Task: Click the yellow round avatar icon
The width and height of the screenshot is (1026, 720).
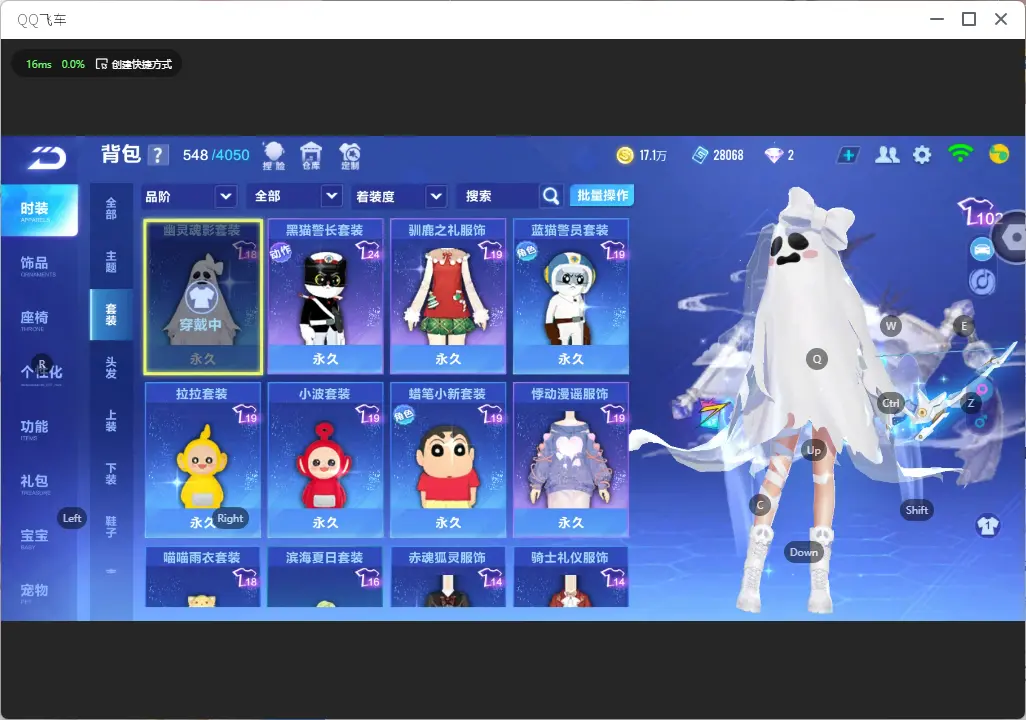Action: click(x=999, y=154)
